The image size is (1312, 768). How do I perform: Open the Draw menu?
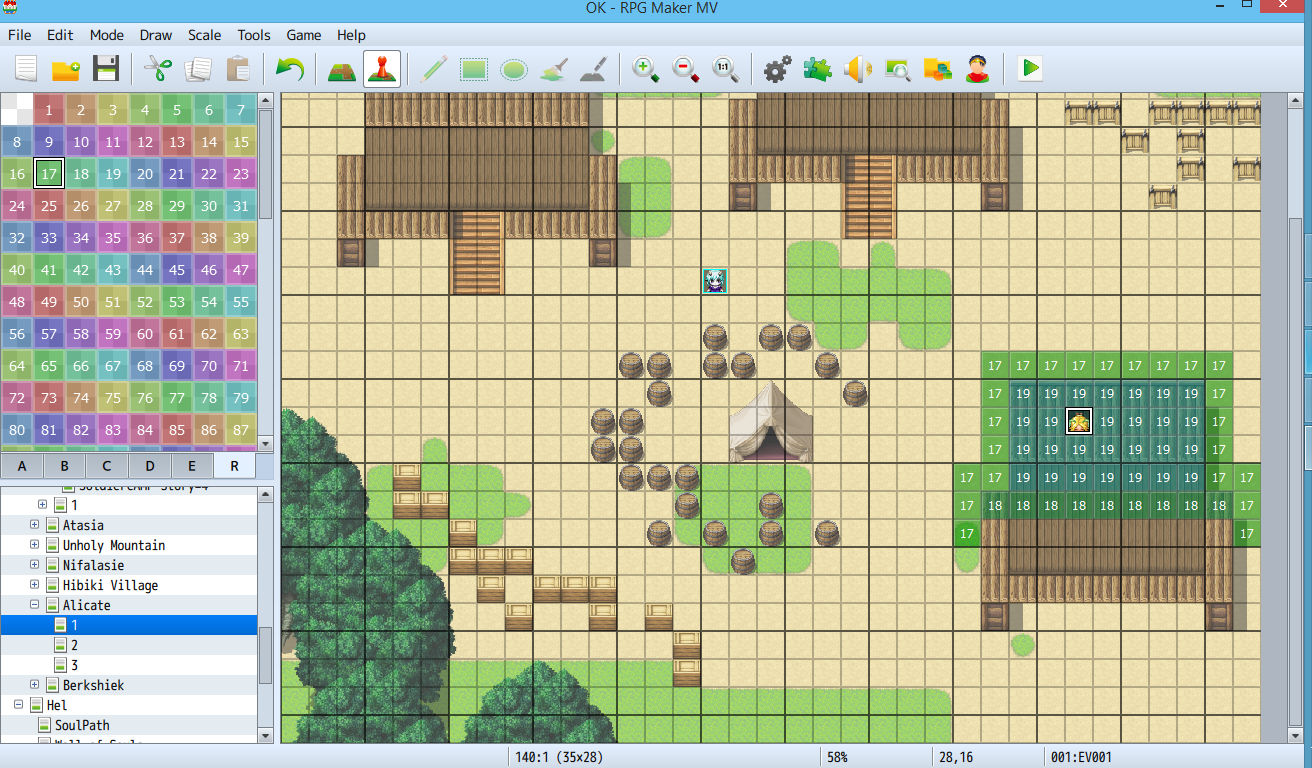[x=156, y=35]
